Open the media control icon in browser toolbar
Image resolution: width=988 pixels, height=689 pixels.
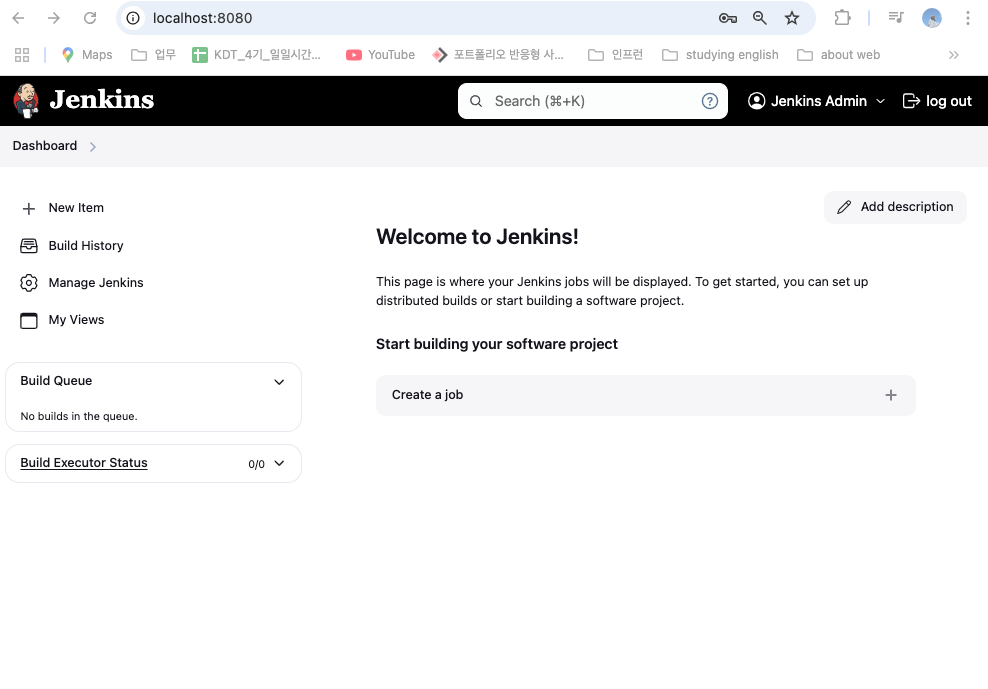(896, 18)
